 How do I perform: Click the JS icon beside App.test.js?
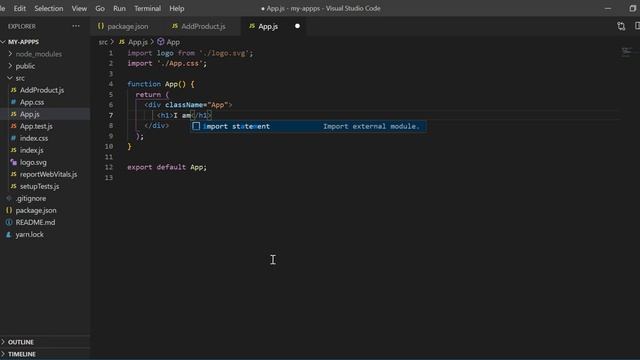coord(13,126)
